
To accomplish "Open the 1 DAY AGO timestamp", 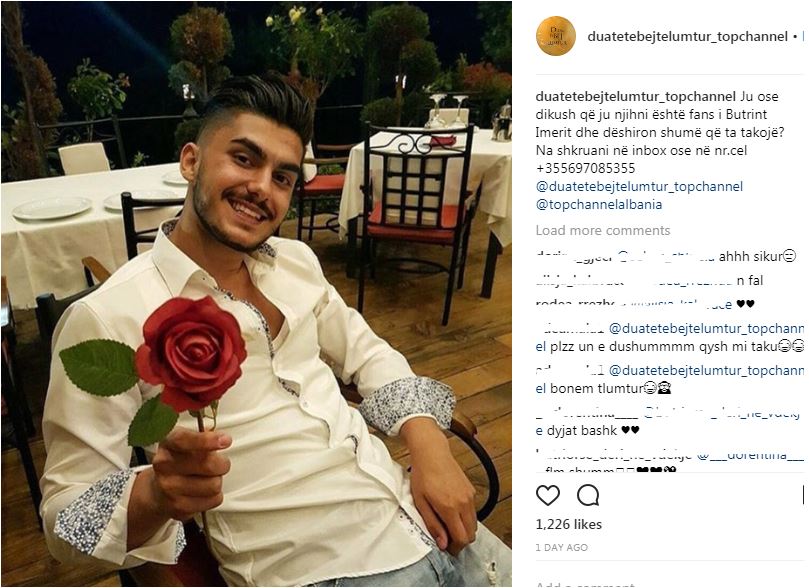I will (x=561, y=548).
